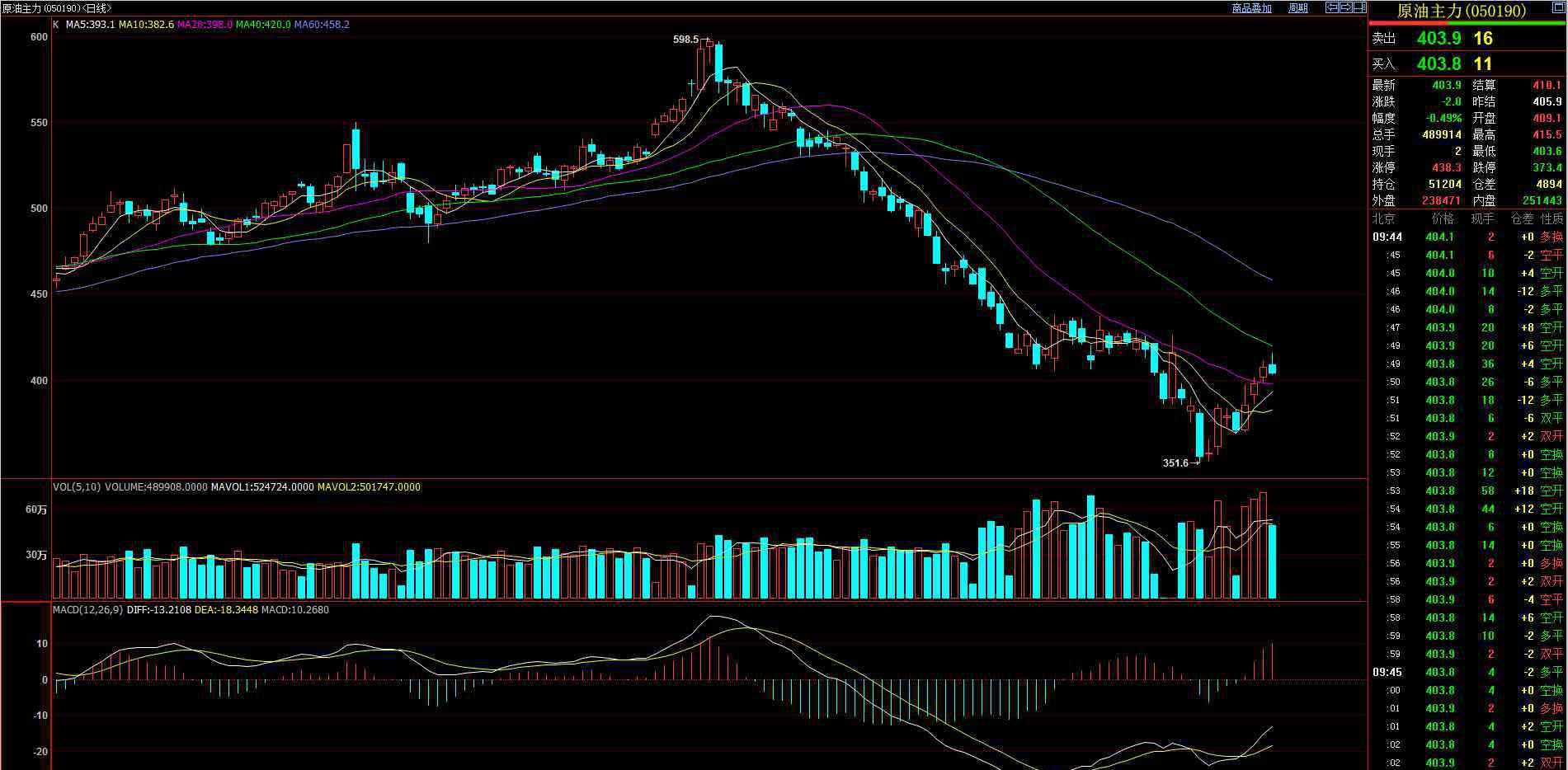
Task: Click the 北京 time column header
Action: pyautogui.click(x=1383, y=219)
